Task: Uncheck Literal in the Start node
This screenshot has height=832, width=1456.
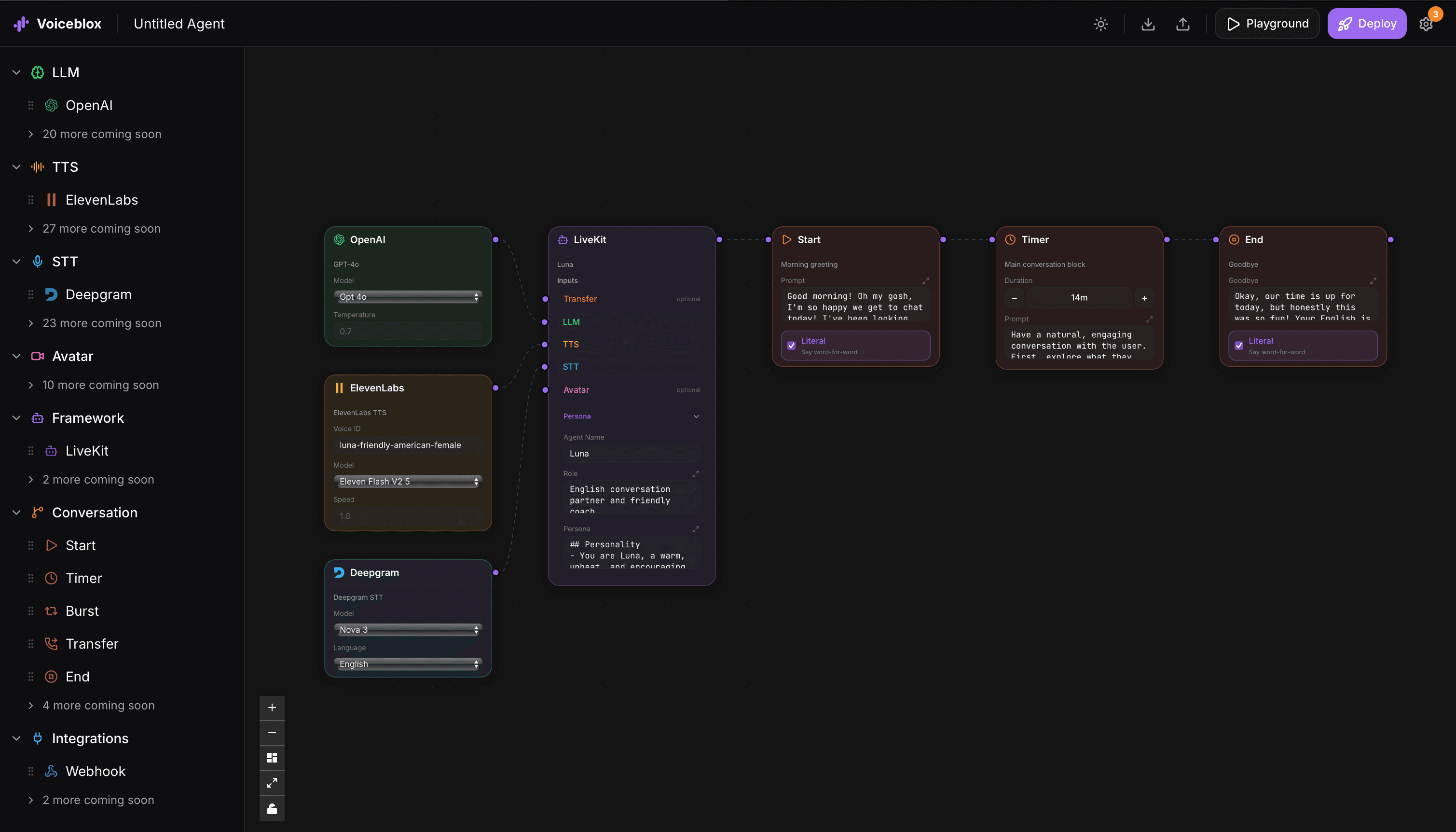Action: (791, 345)
